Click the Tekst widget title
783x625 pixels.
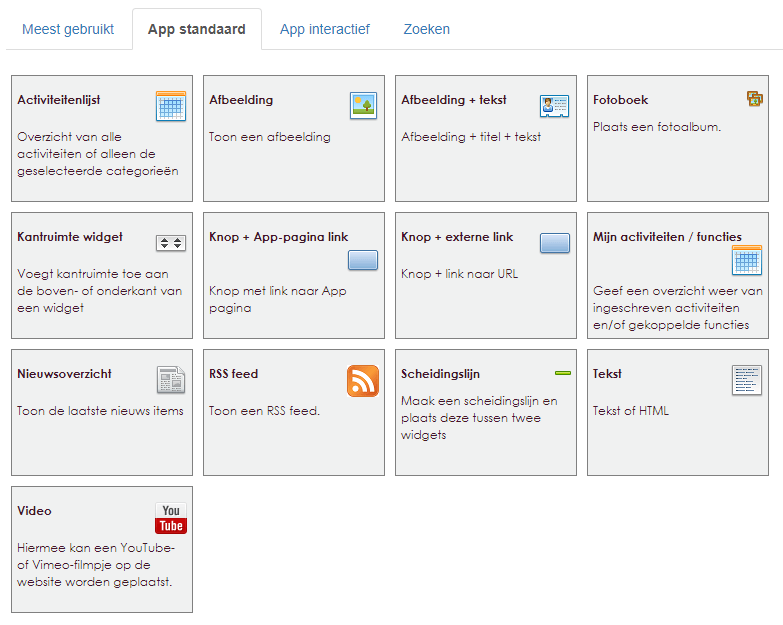607,373
